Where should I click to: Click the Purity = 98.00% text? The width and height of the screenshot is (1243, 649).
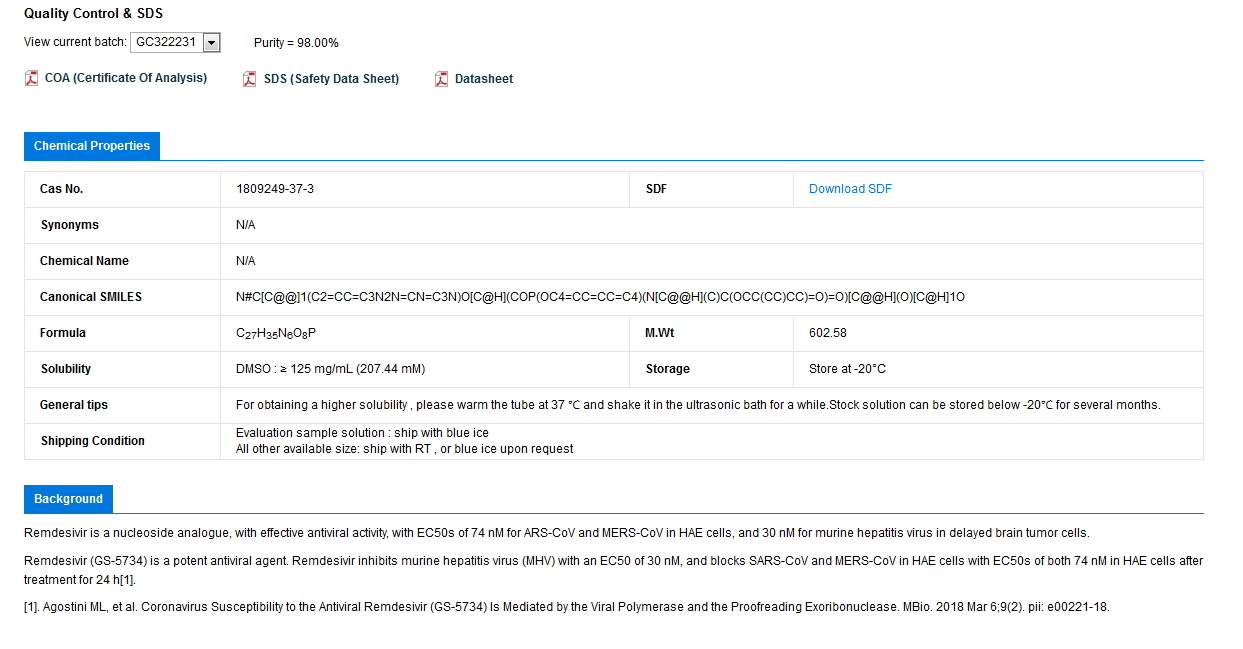296,43
